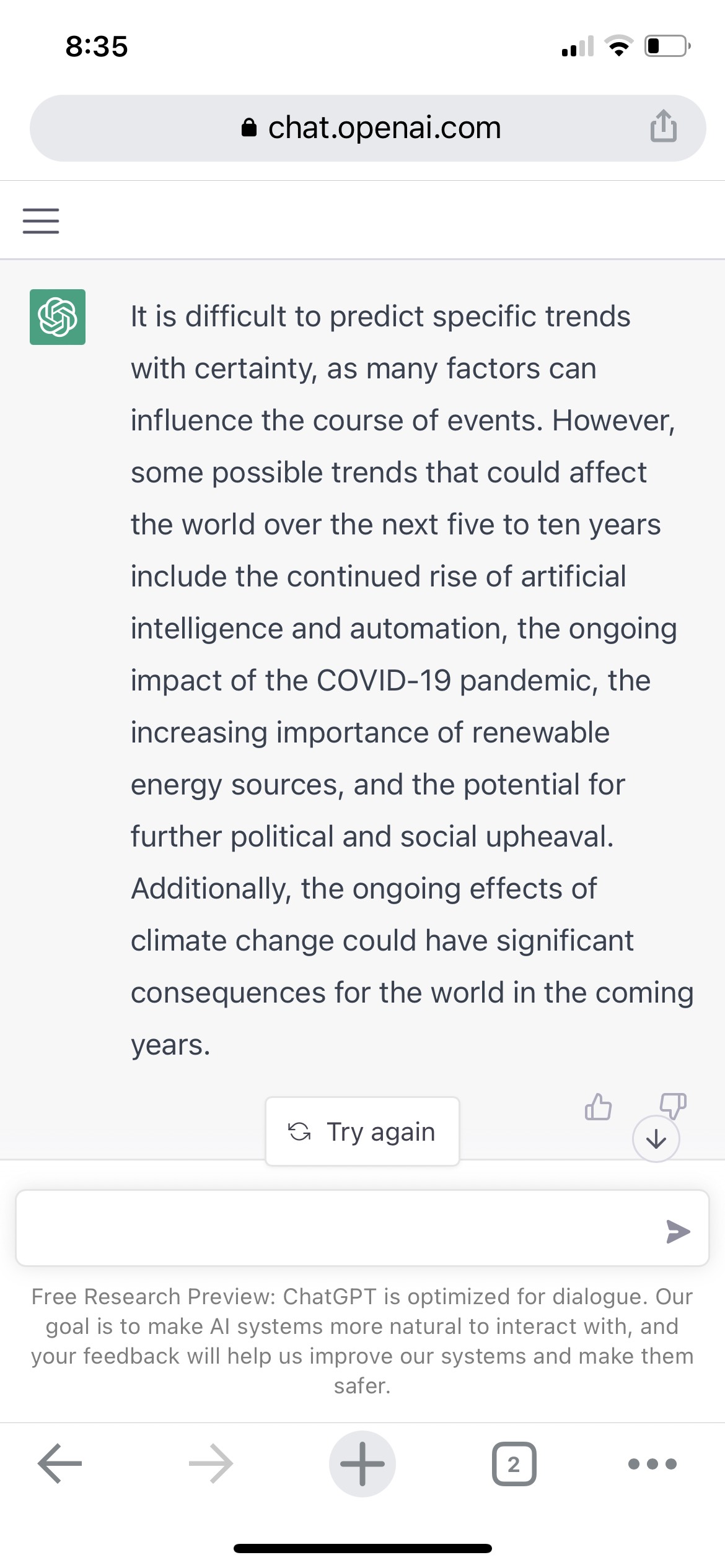This screenshot has width=725, height=1568.
Task: Tap the refresh icon inside Try again
Action: coord(300,1131)
